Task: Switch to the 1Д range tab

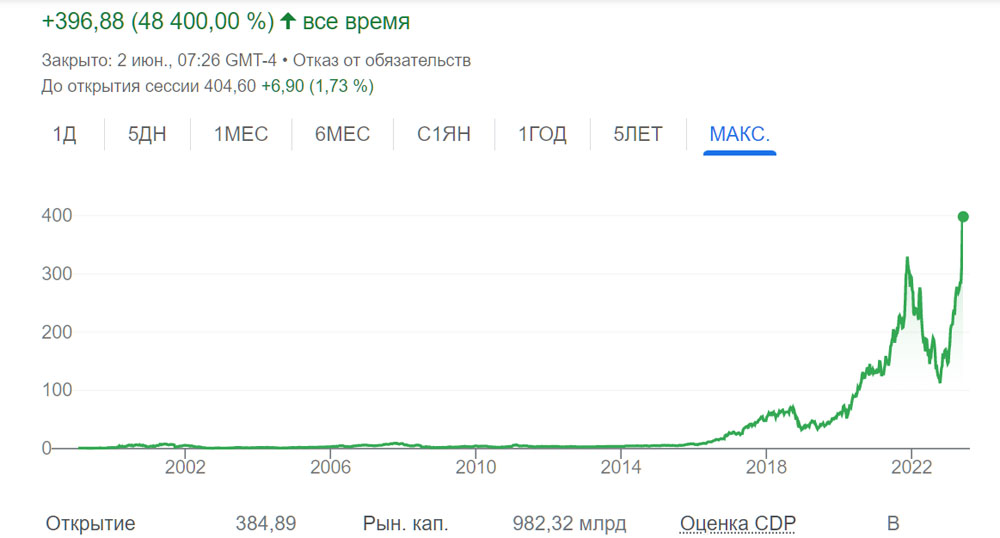Action: point(64,134)
